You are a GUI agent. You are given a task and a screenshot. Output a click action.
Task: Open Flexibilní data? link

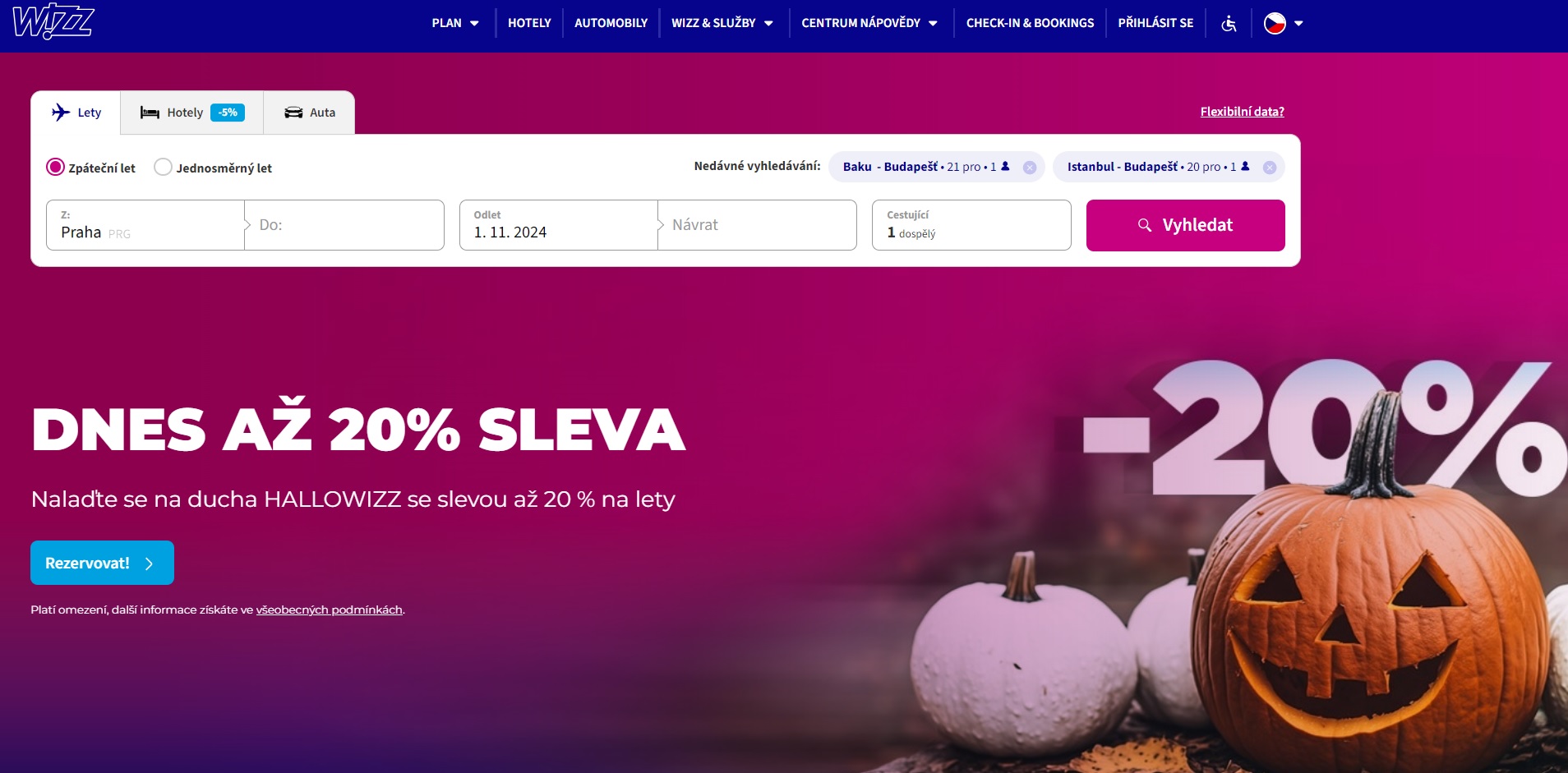click(x=1242, y=112)
